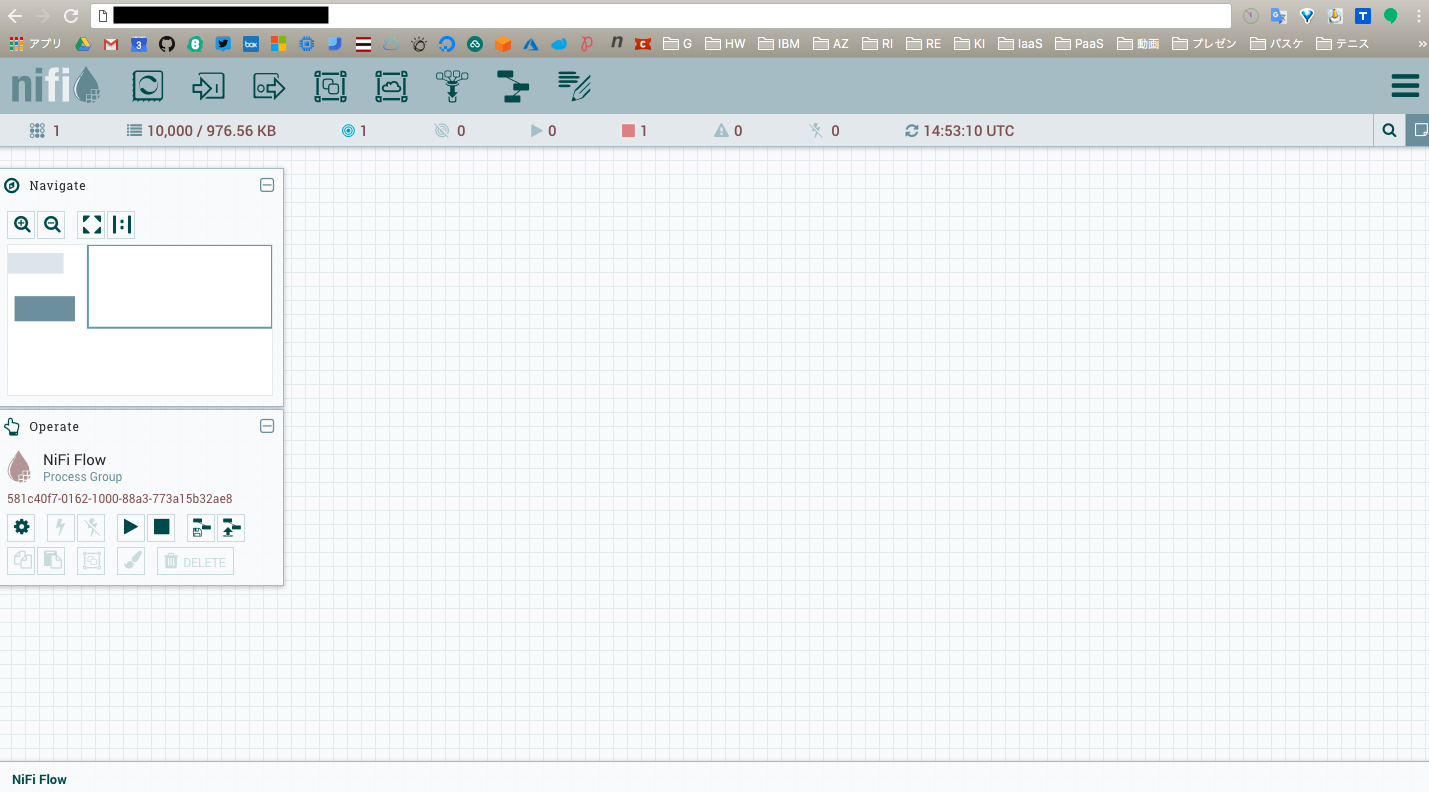Zoom in using the Navigate panel

point(22,225)
